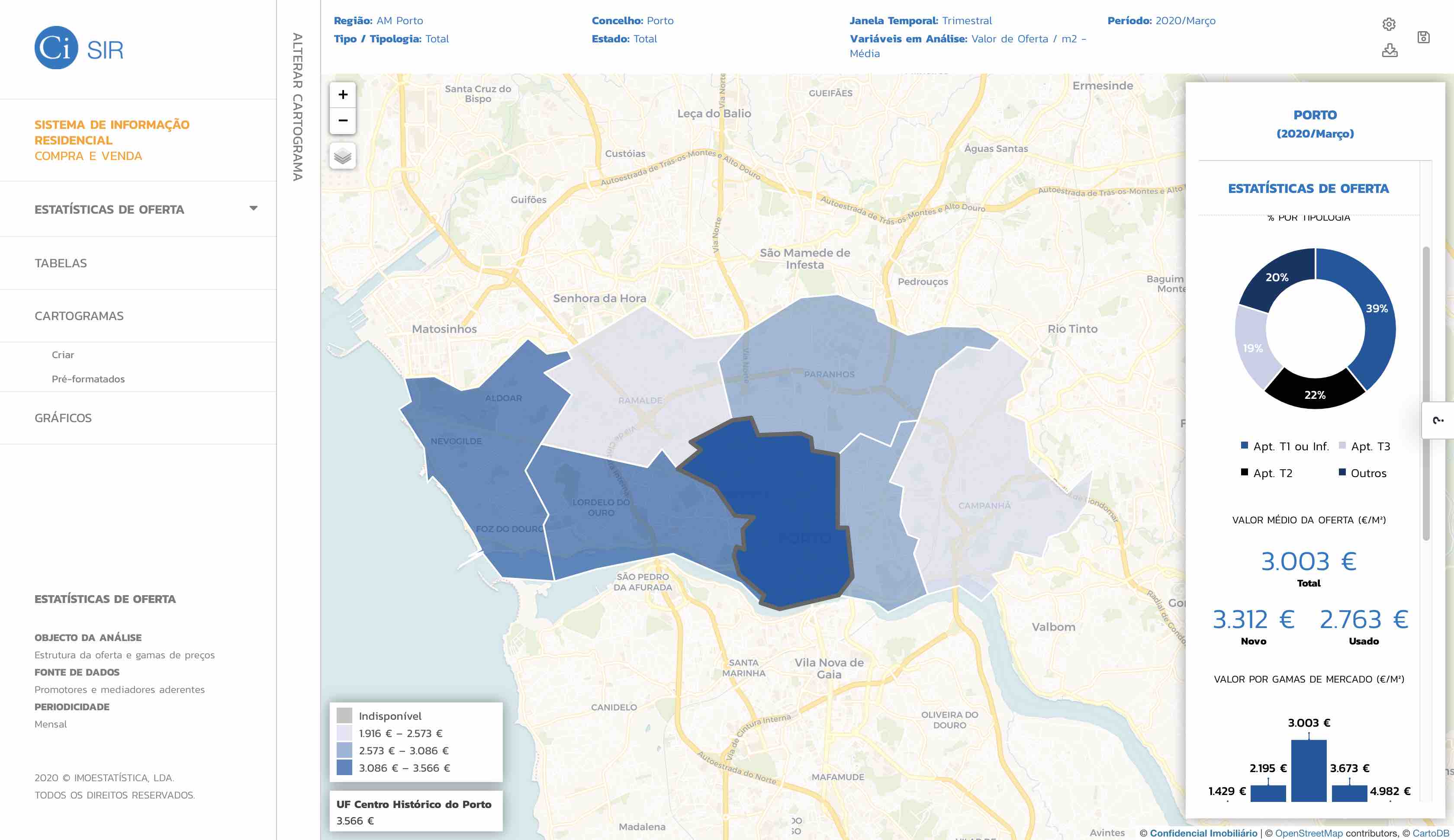The width and height of the screenshot is (1454, 840).
Task: Expand the Alterar Cartograma side panel
Action: tap(298, 107)
